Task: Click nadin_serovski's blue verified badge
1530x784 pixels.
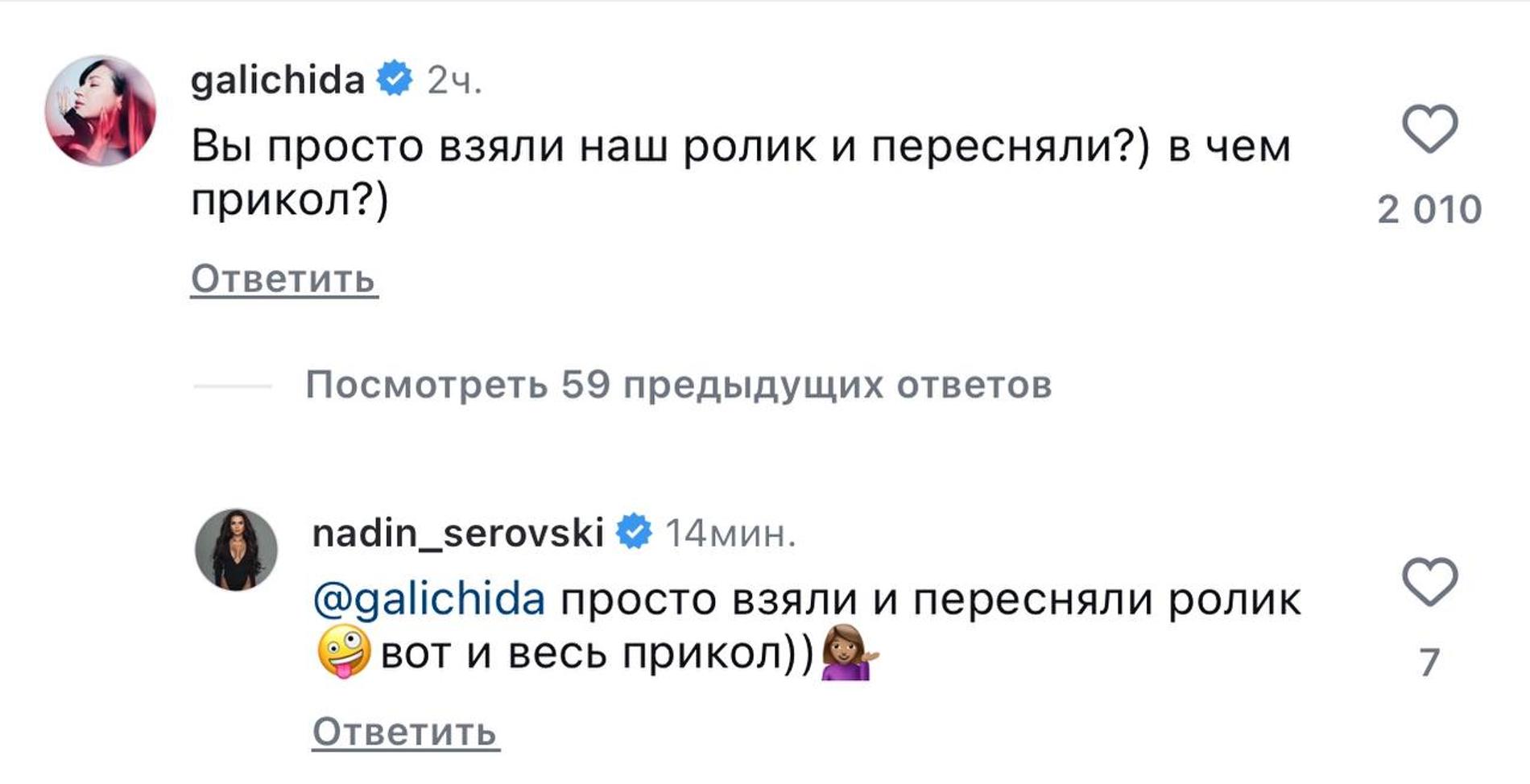Action: pos(634,532)
